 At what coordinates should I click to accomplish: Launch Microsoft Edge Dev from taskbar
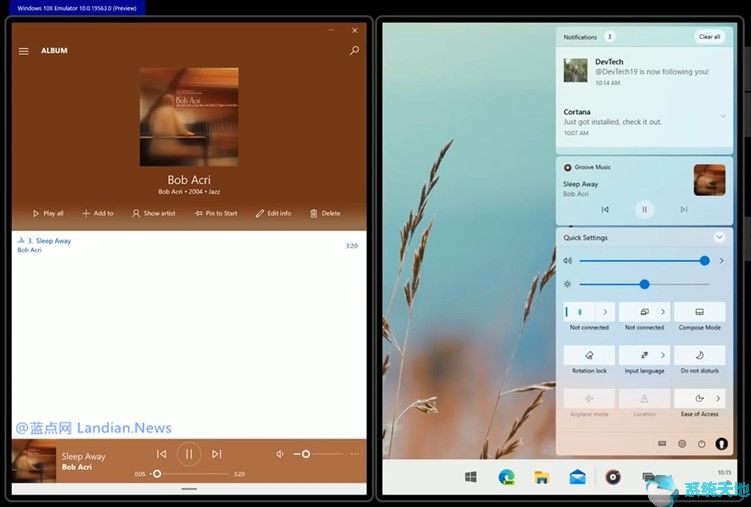point(506,477)
